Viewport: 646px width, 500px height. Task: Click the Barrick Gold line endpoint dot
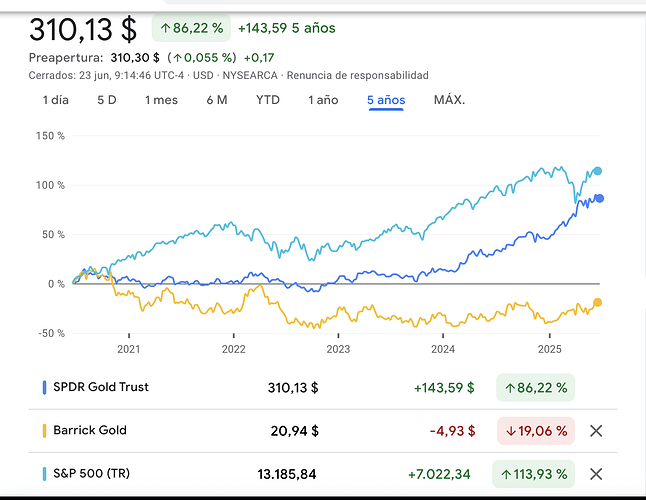pyautogui.click(x=597, y=302)
